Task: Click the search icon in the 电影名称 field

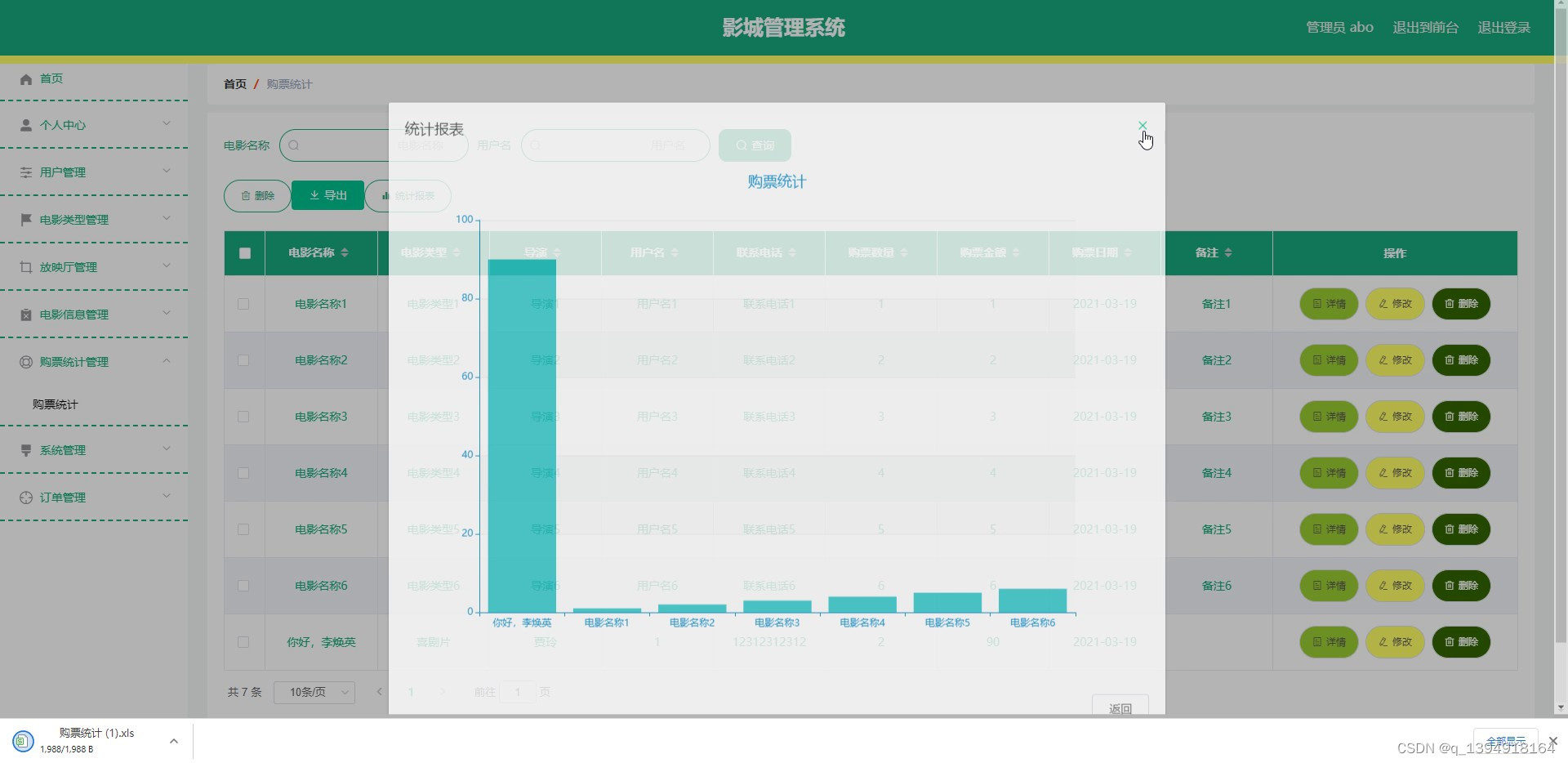Action: [x=294, y=145]
